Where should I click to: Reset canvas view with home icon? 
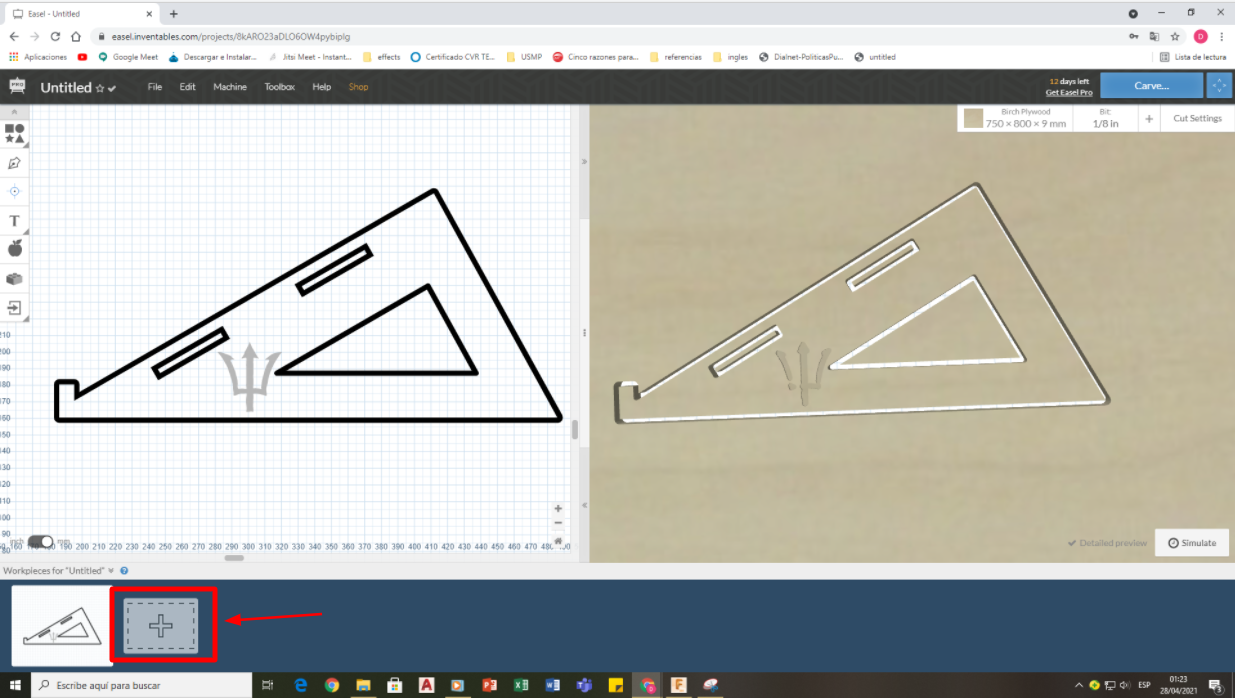tap(558, 540)
